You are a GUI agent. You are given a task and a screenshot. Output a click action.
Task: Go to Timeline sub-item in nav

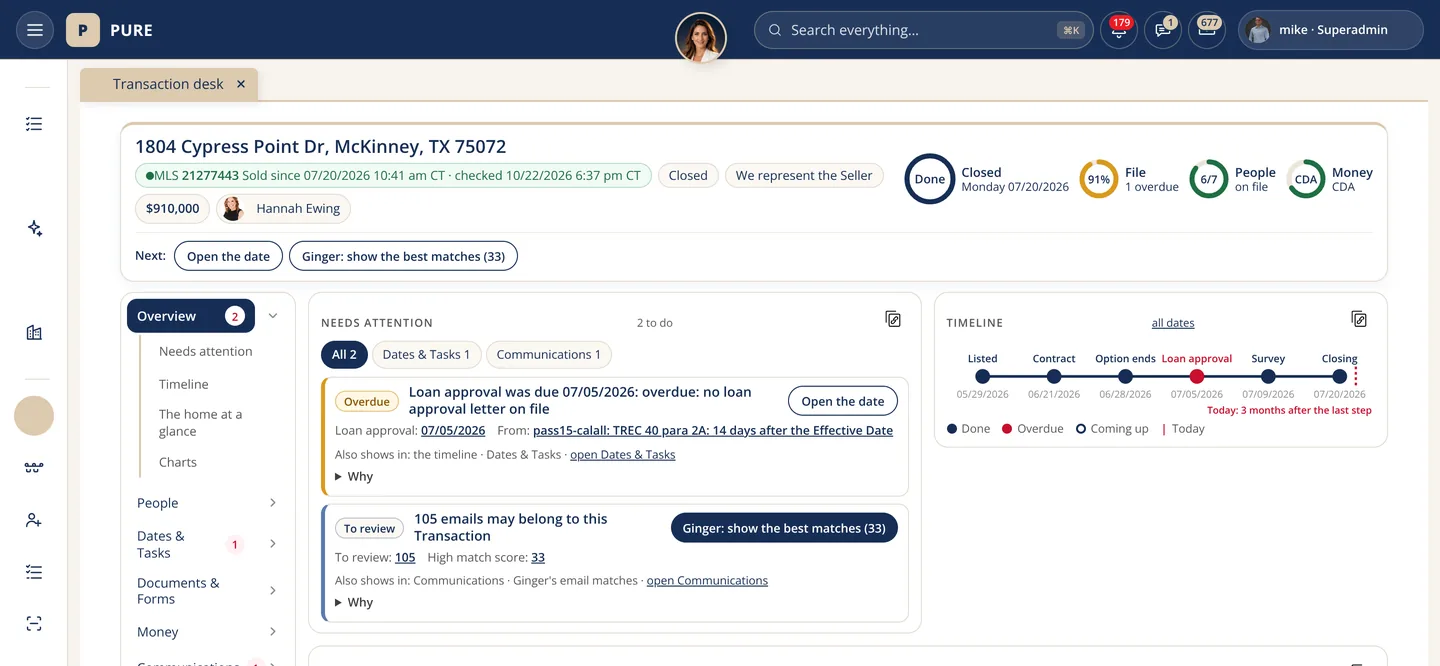click(x=184, y=384)
